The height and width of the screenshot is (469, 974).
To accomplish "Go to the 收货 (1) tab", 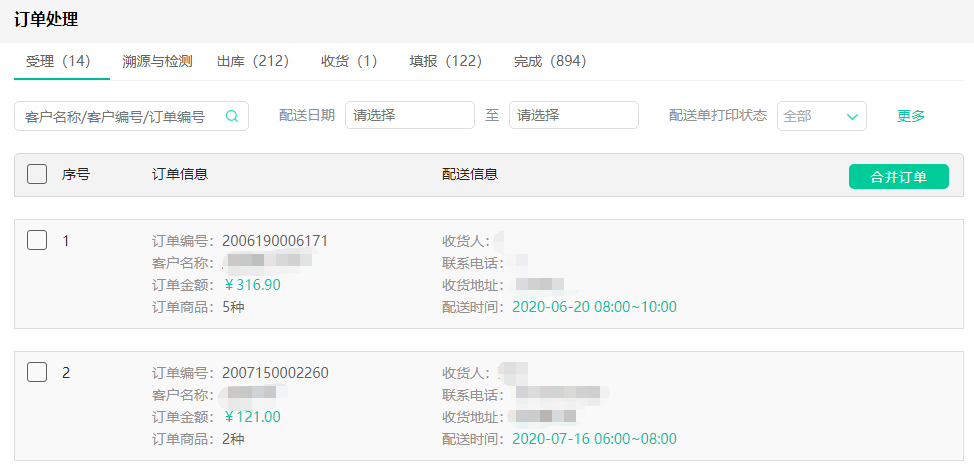I will tap(351, 62).
